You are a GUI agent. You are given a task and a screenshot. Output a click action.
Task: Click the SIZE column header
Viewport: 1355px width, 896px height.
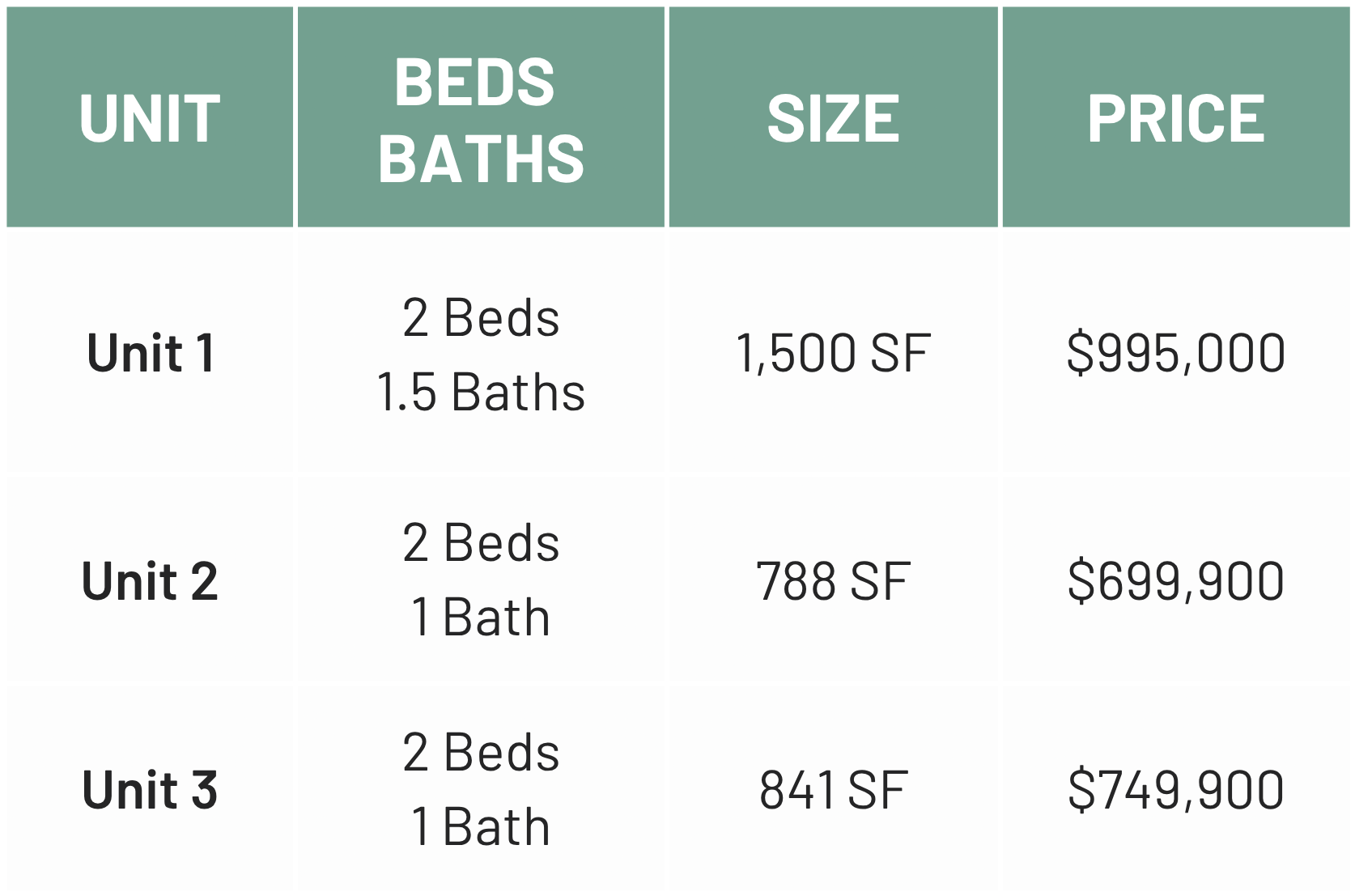(833, 117)
